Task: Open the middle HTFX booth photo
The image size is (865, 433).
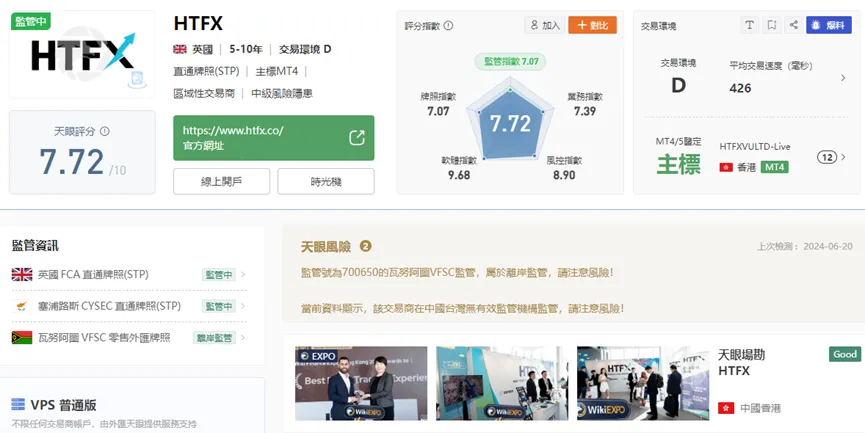Action: point(502,383)
